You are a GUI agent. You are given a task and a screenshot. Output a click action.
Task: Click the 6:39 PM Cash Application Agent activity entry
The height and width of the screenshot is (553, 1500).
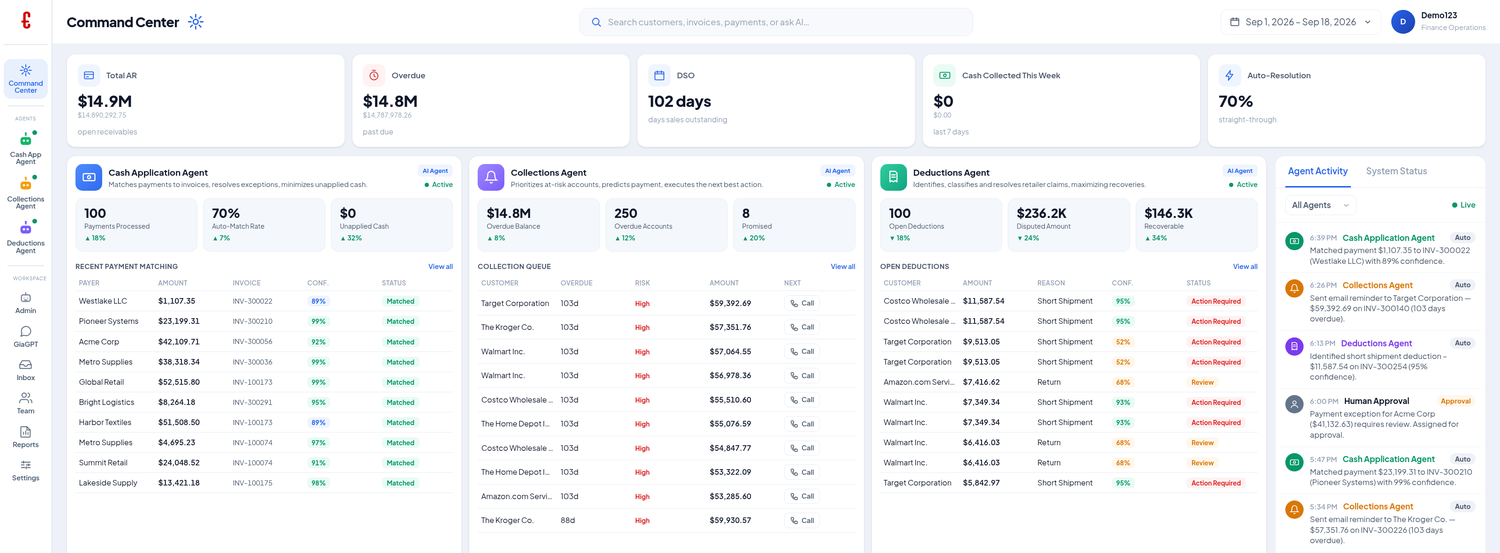(x=1380, y=249)
